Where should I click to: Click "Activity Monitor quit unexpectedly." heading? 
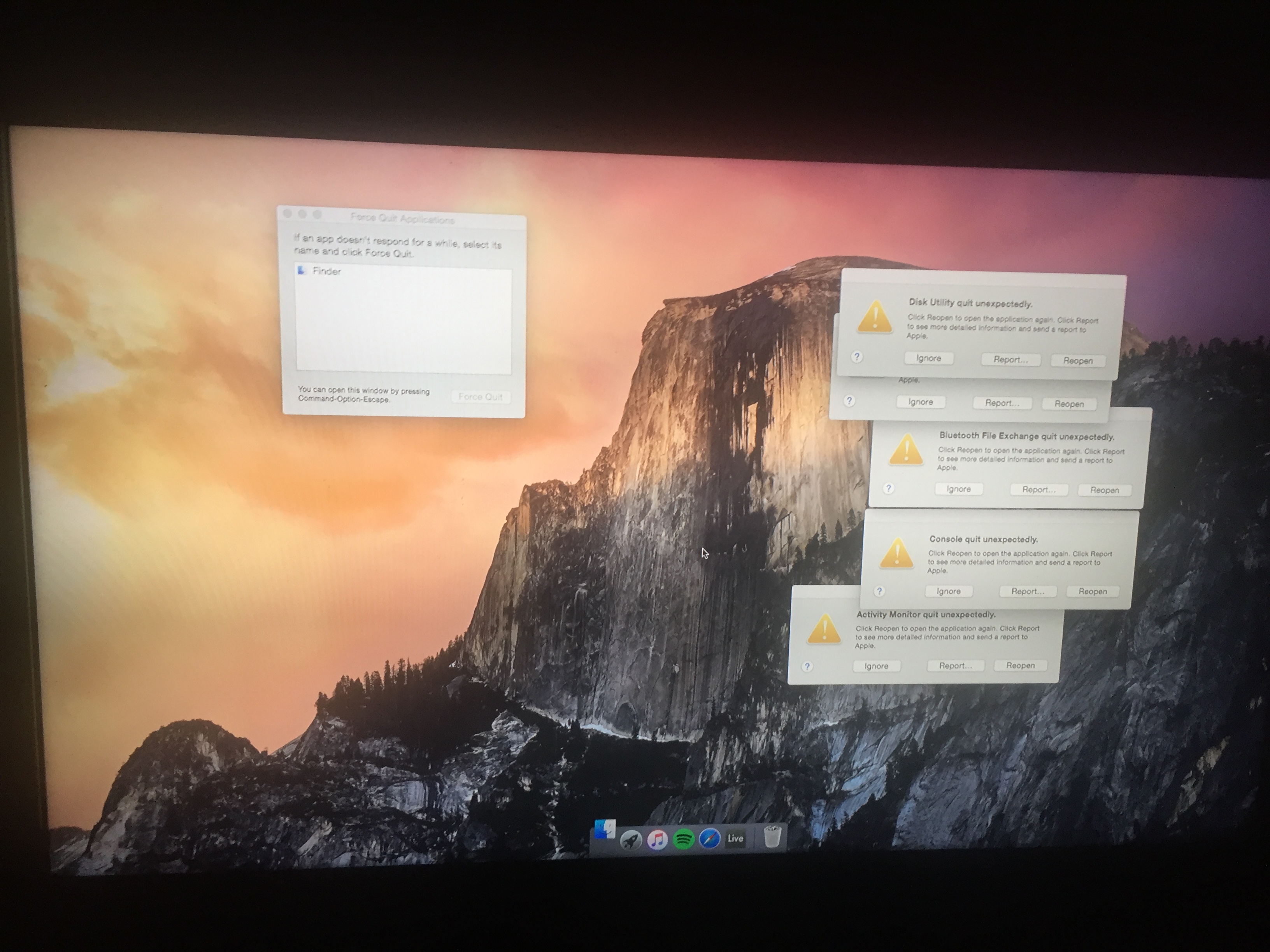(x=926, y=614)
